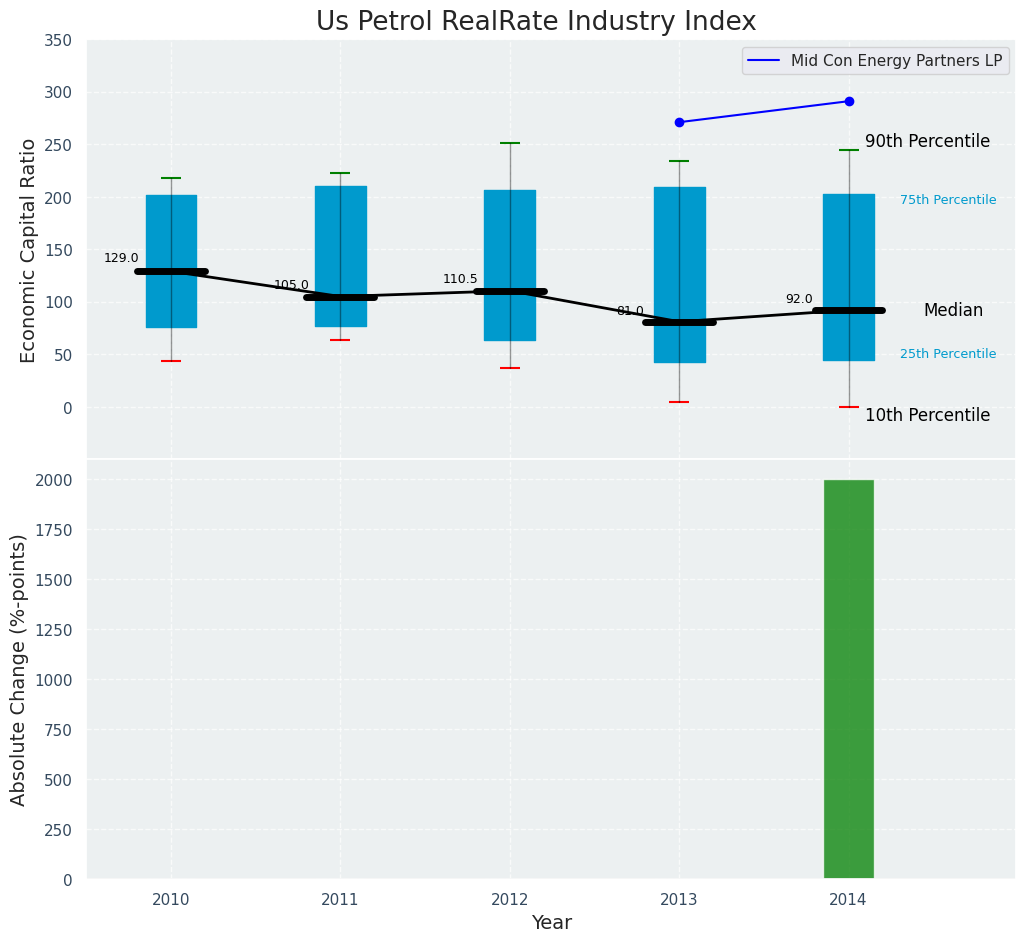The width and height of the screenshot is (1026, 942).
Task: Select the green 2014 absolute change bar
Action: (x=849, y=680)
